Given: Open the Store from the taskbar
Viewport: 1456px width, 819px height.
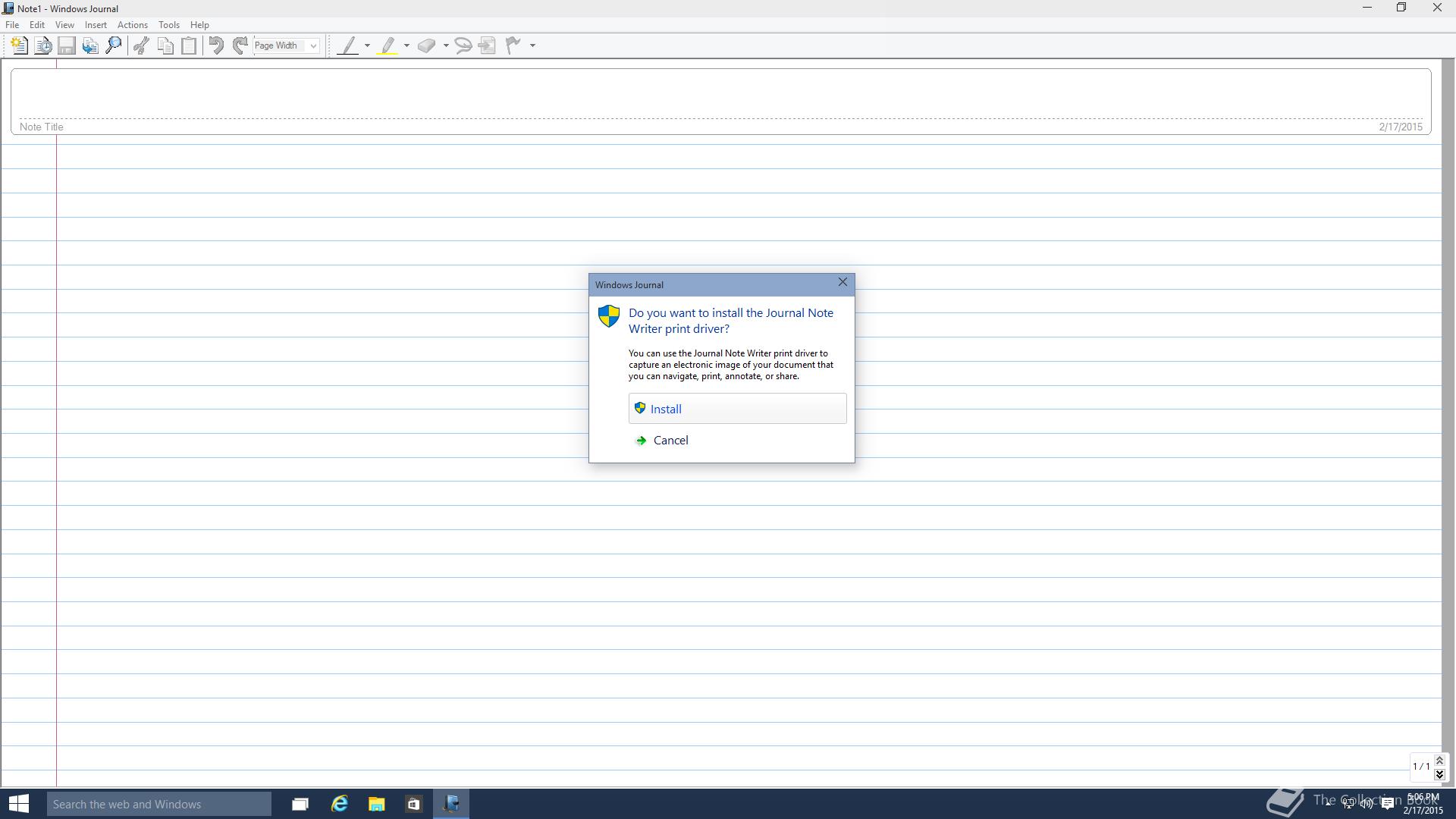Looking at the screenshot, I should pyautogui.click(x=413, y=804).
